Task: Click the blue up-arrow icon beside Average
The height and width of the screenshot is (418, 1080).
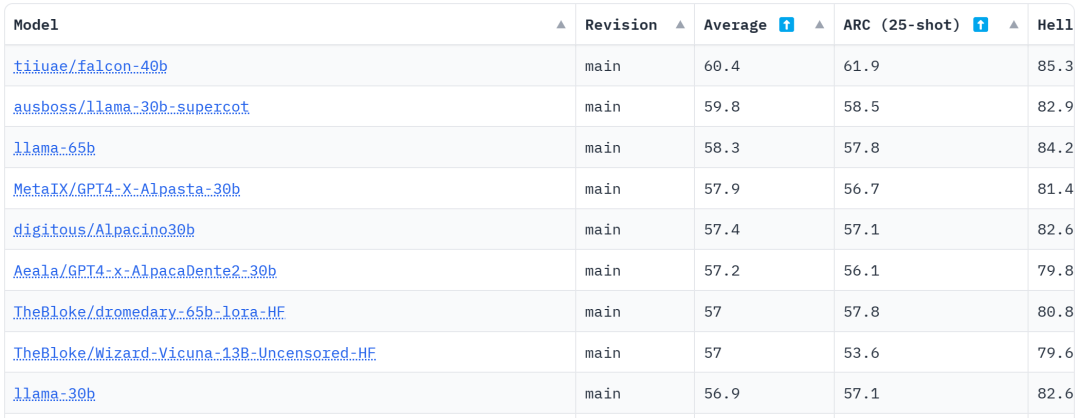Action: click(x=787, y=25)
